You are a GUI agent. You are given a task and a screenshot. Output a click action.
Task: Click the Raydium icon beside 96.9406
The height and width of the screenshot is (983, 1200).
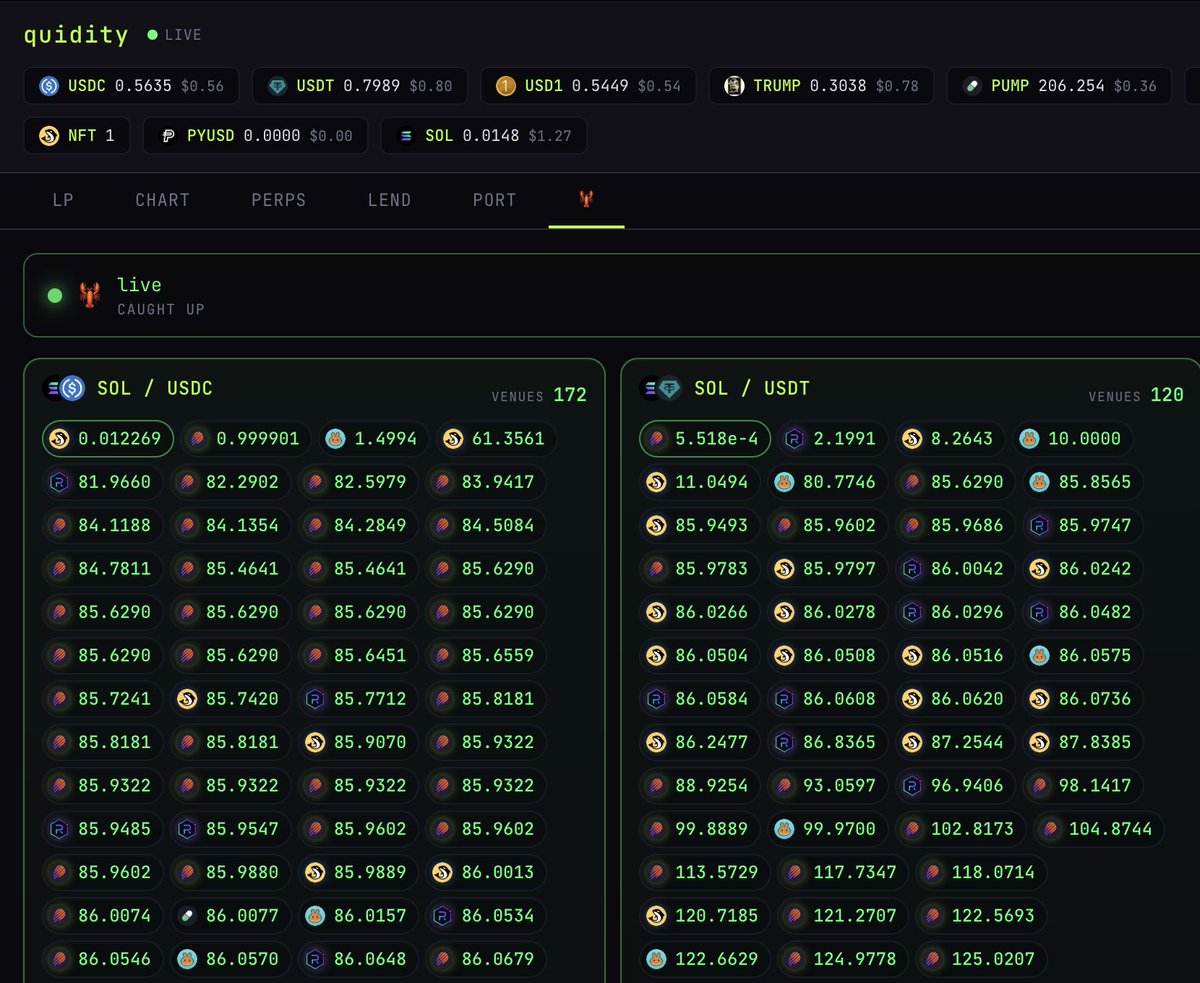click(x=911, y=785)
